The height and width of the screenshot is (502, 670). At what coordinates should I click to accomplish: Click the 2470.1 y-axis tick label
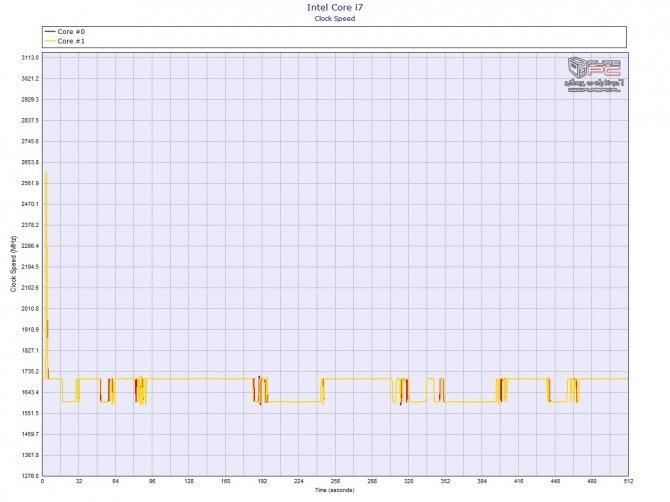click(30, 204)
